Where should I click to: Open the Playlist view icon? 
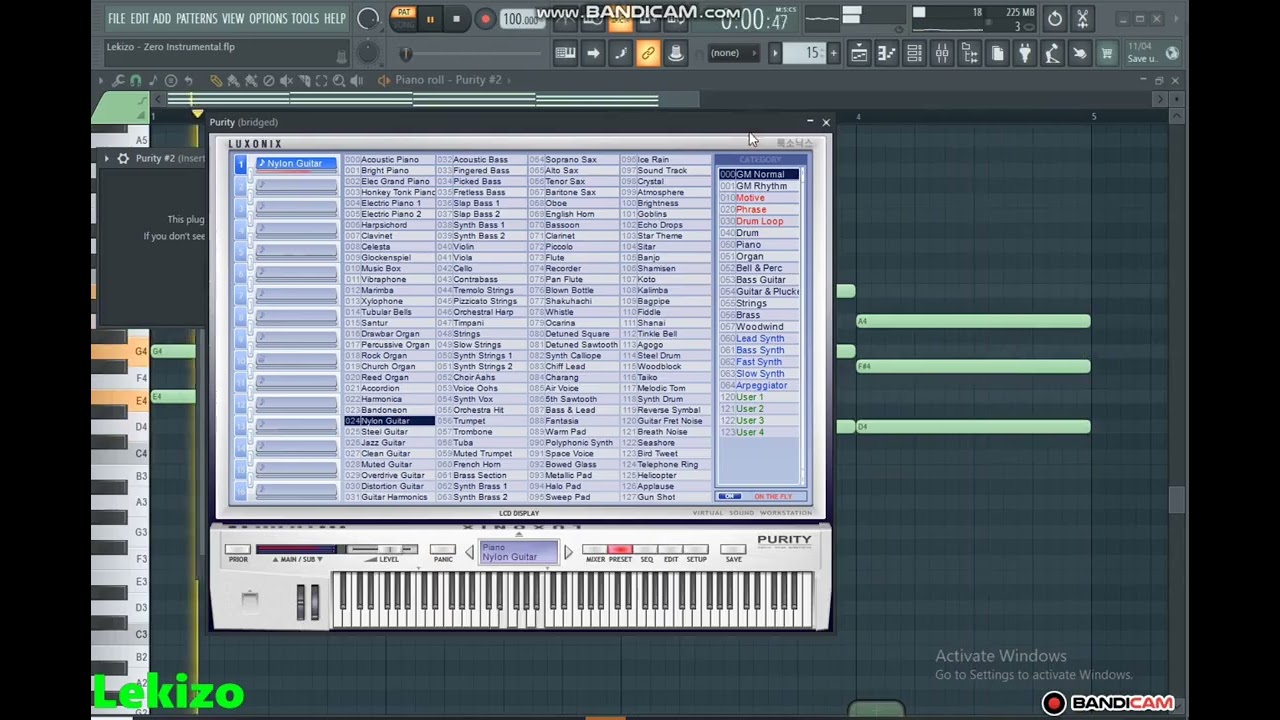859,54
